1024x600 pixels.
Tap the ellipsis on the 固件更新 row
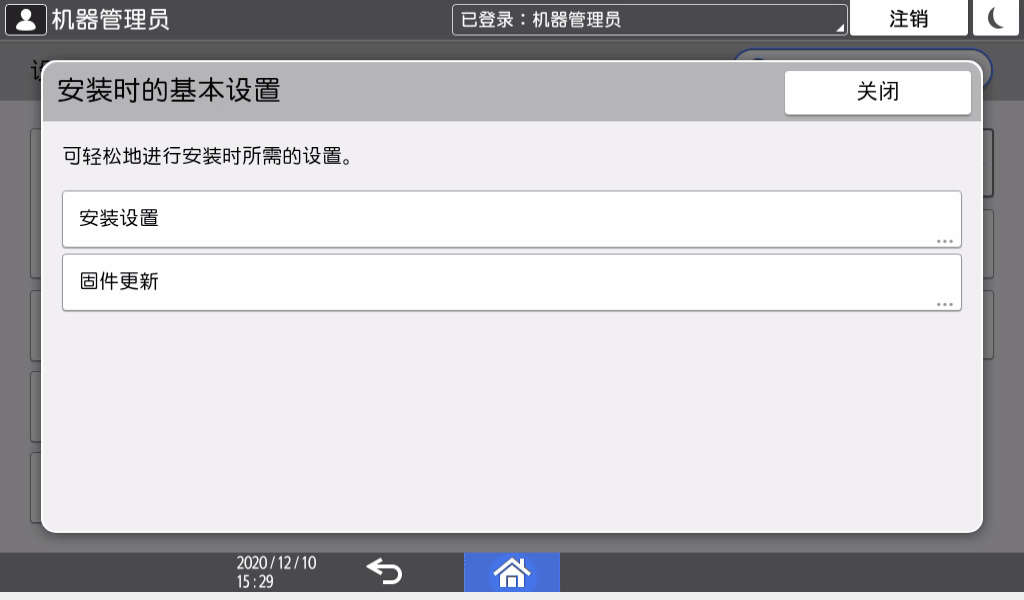[x=947, y=301]
